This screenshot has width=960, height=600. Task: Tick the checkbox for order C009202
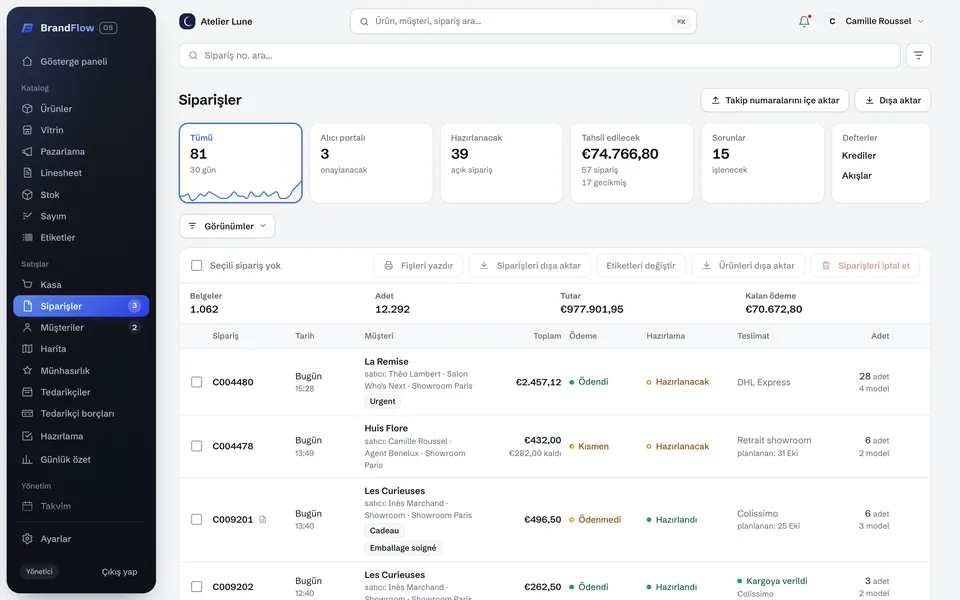point(197,587)
